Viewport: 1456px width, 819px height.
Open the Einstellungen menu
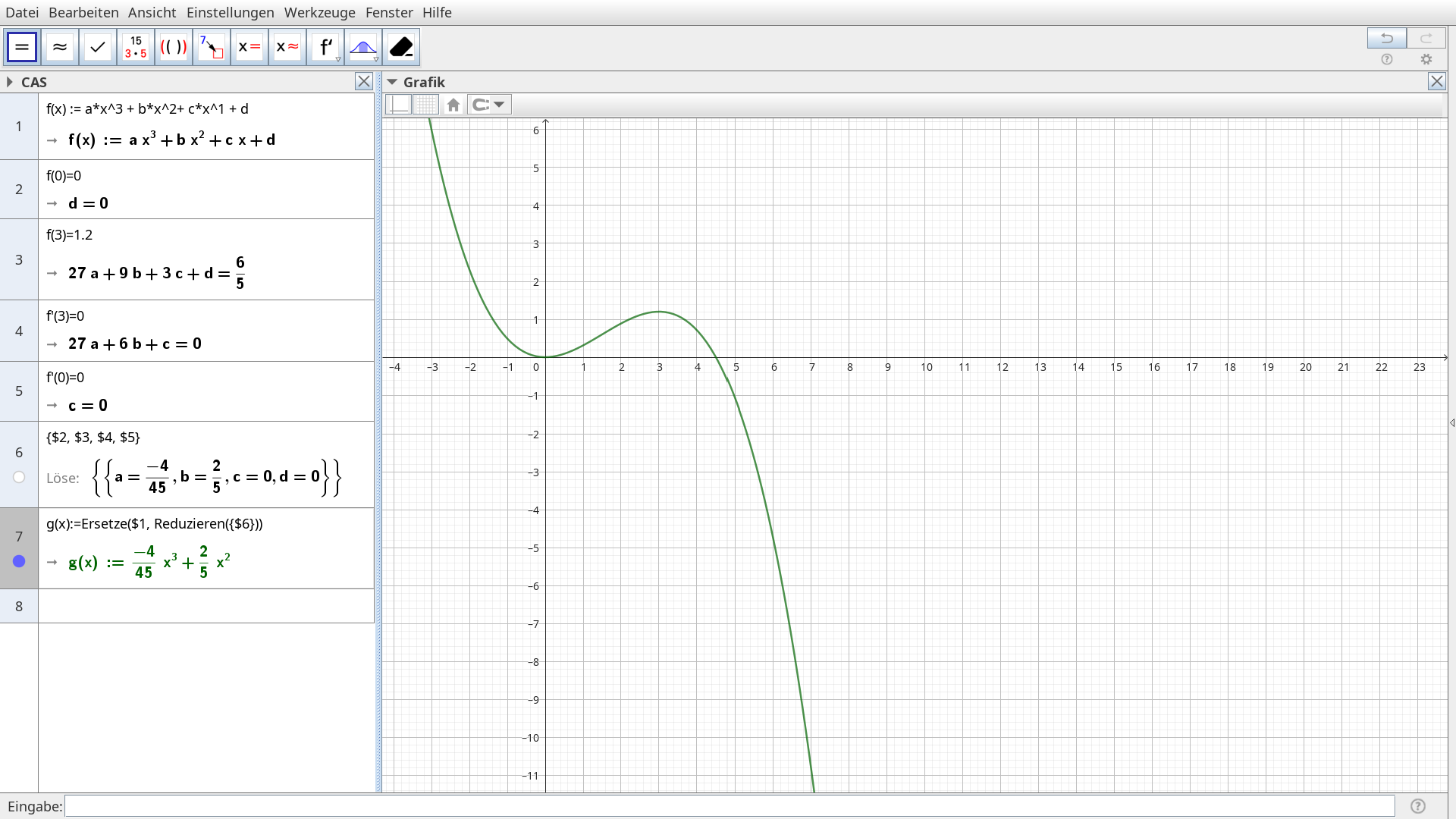click(x=231, y=13)
